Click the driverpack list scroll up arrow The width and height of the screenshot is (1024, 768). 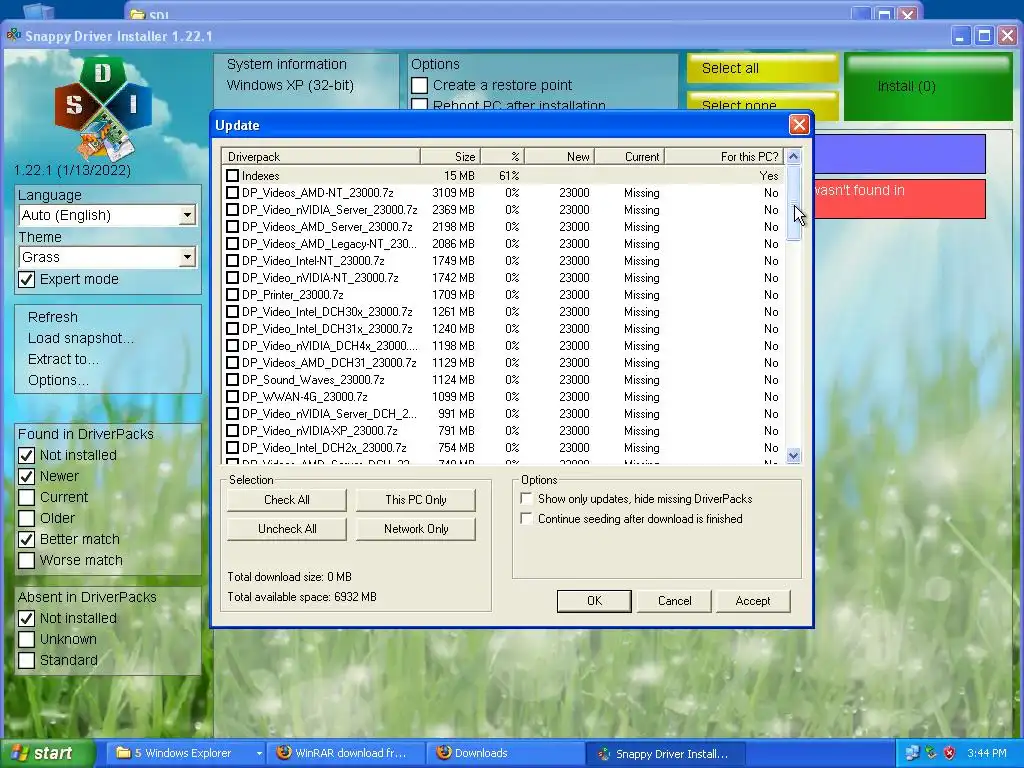(x=793, y=156)
